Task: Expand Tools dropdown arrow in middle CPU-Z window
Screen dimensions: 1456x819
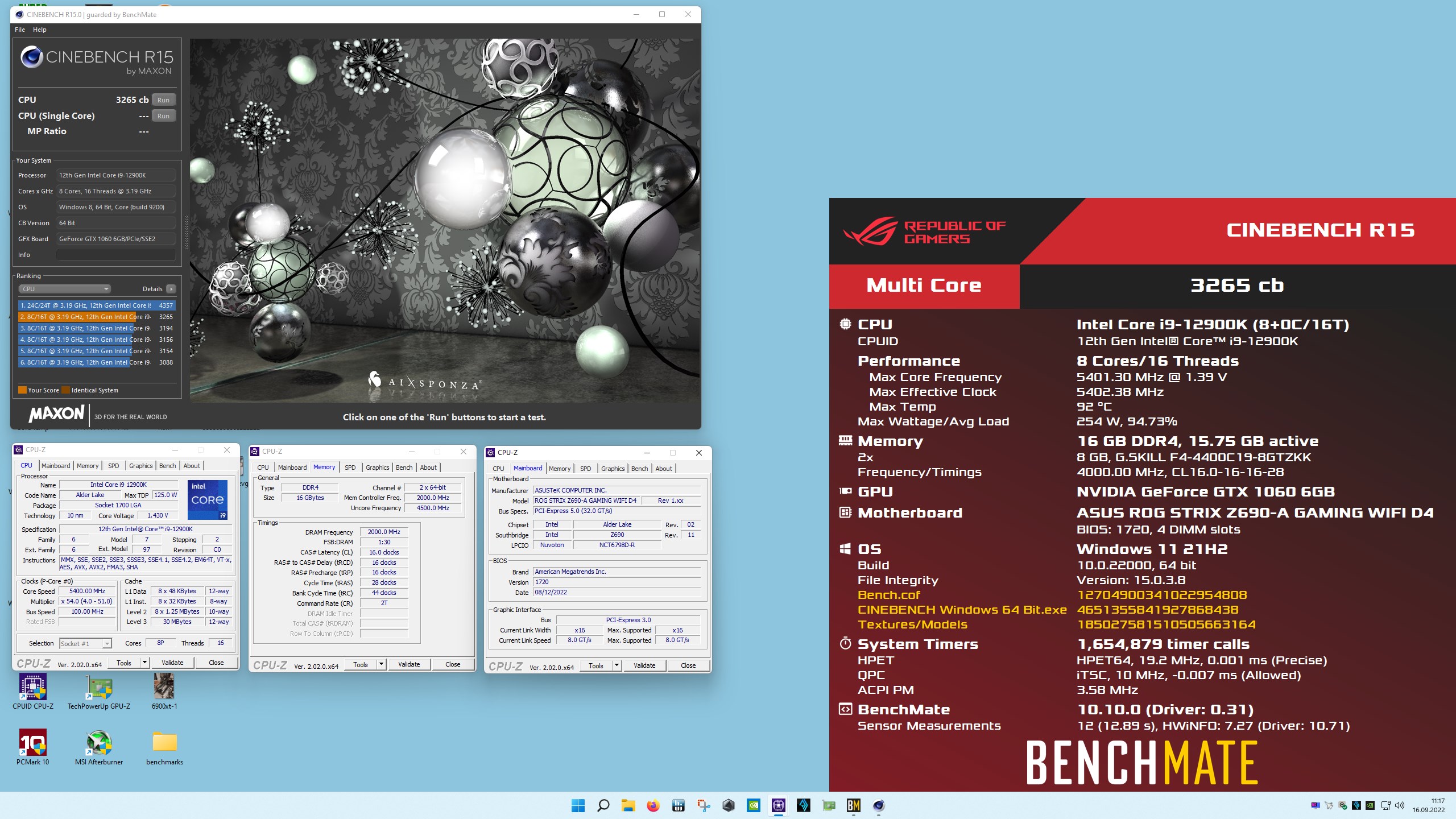Action: click(381, 664)
